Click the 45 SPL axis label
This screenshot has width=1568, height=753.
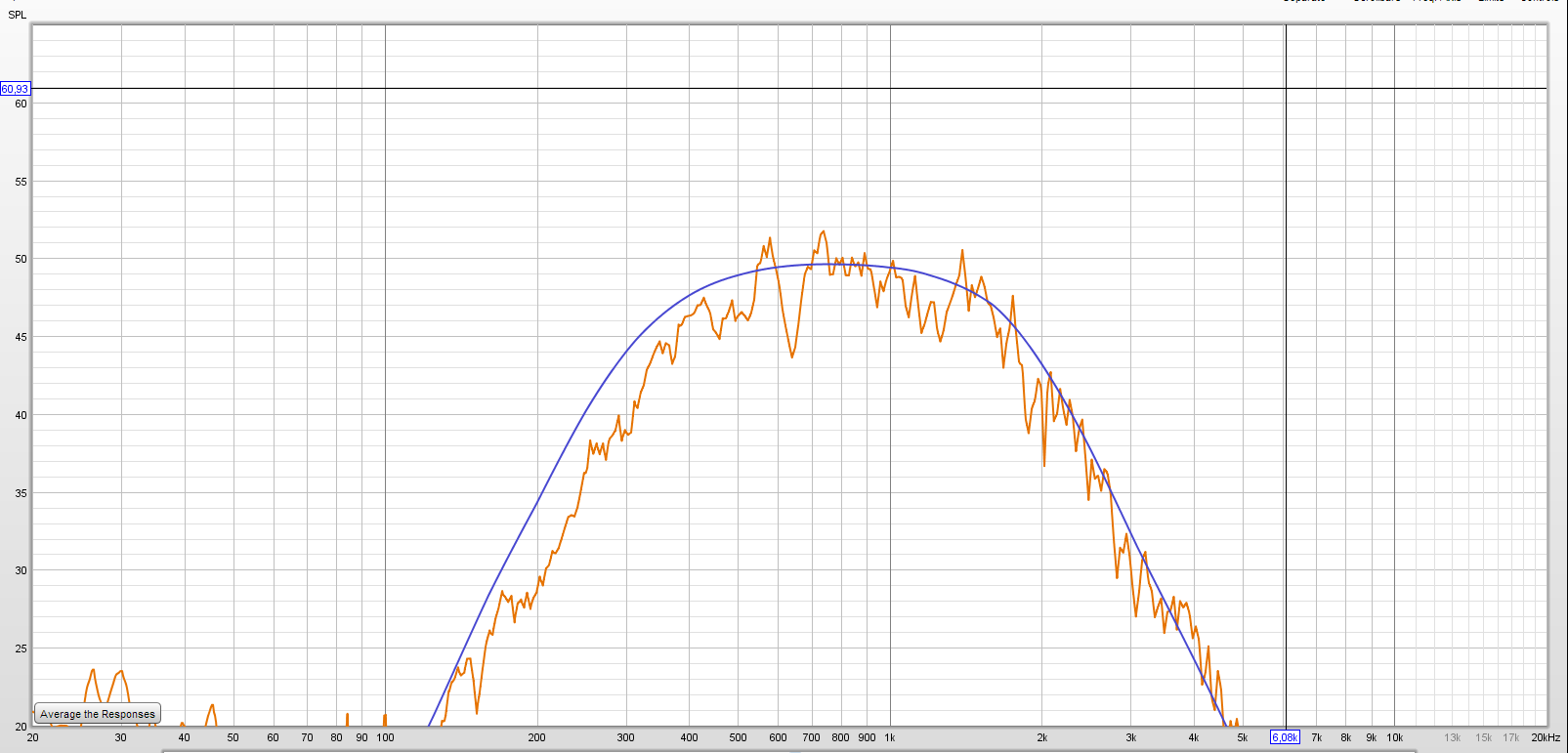click(x=21, y=337)
